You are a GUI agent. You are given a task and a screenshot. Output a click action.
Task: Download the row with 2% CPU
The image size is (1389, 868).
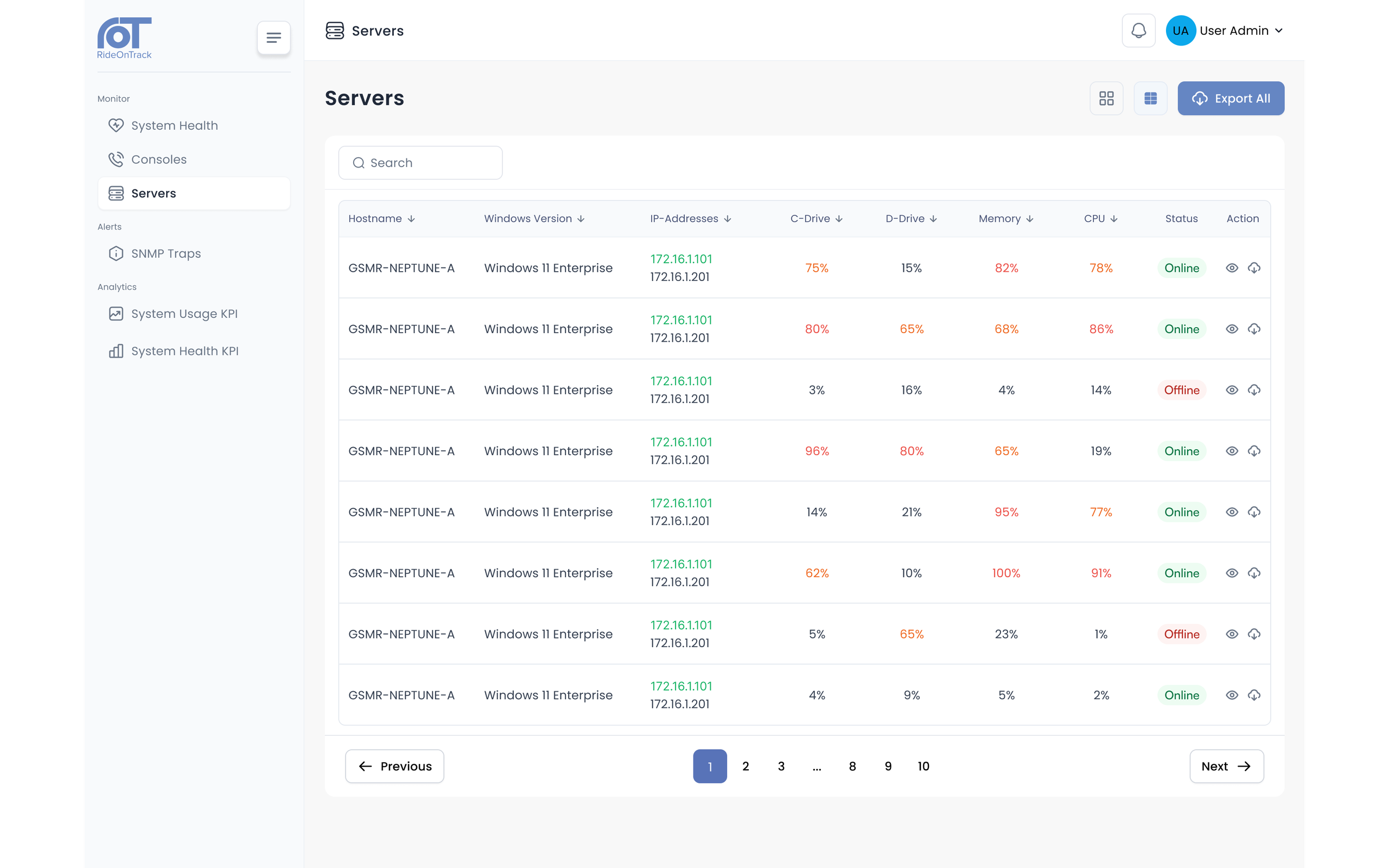[x=1254, y=695]
